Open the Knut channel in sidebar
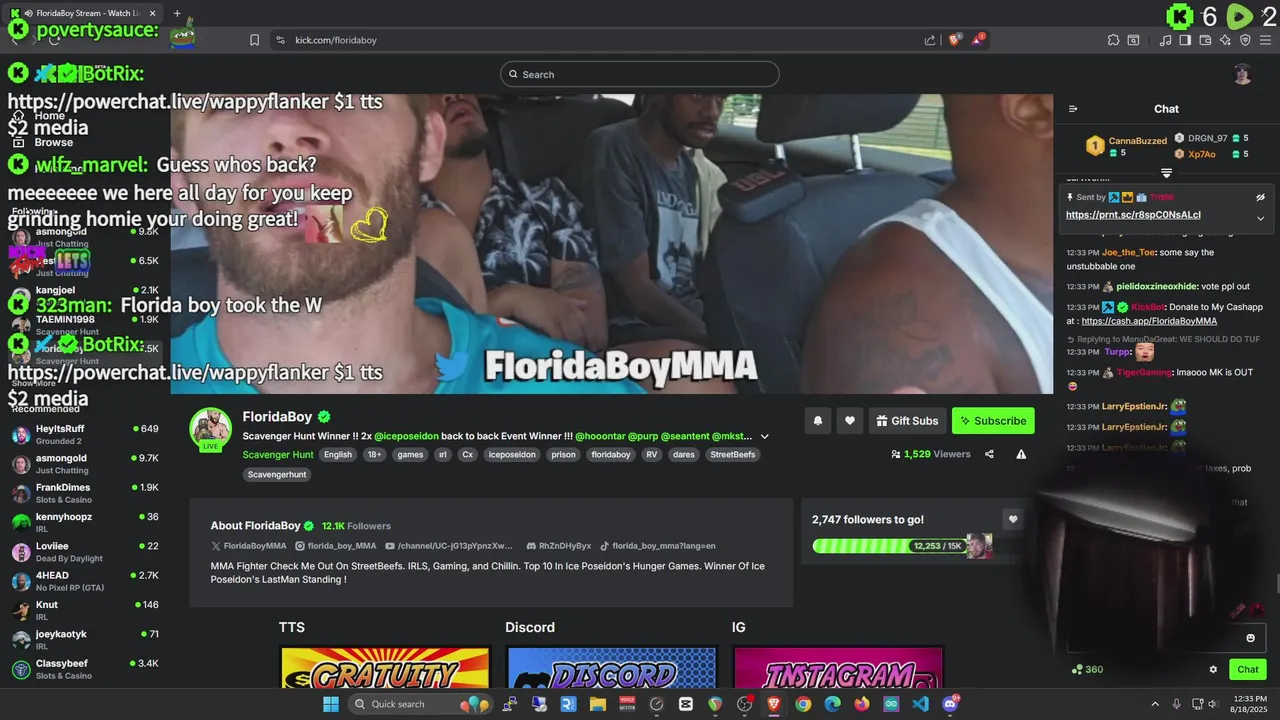1280x720 pixels. click(85, 610)
